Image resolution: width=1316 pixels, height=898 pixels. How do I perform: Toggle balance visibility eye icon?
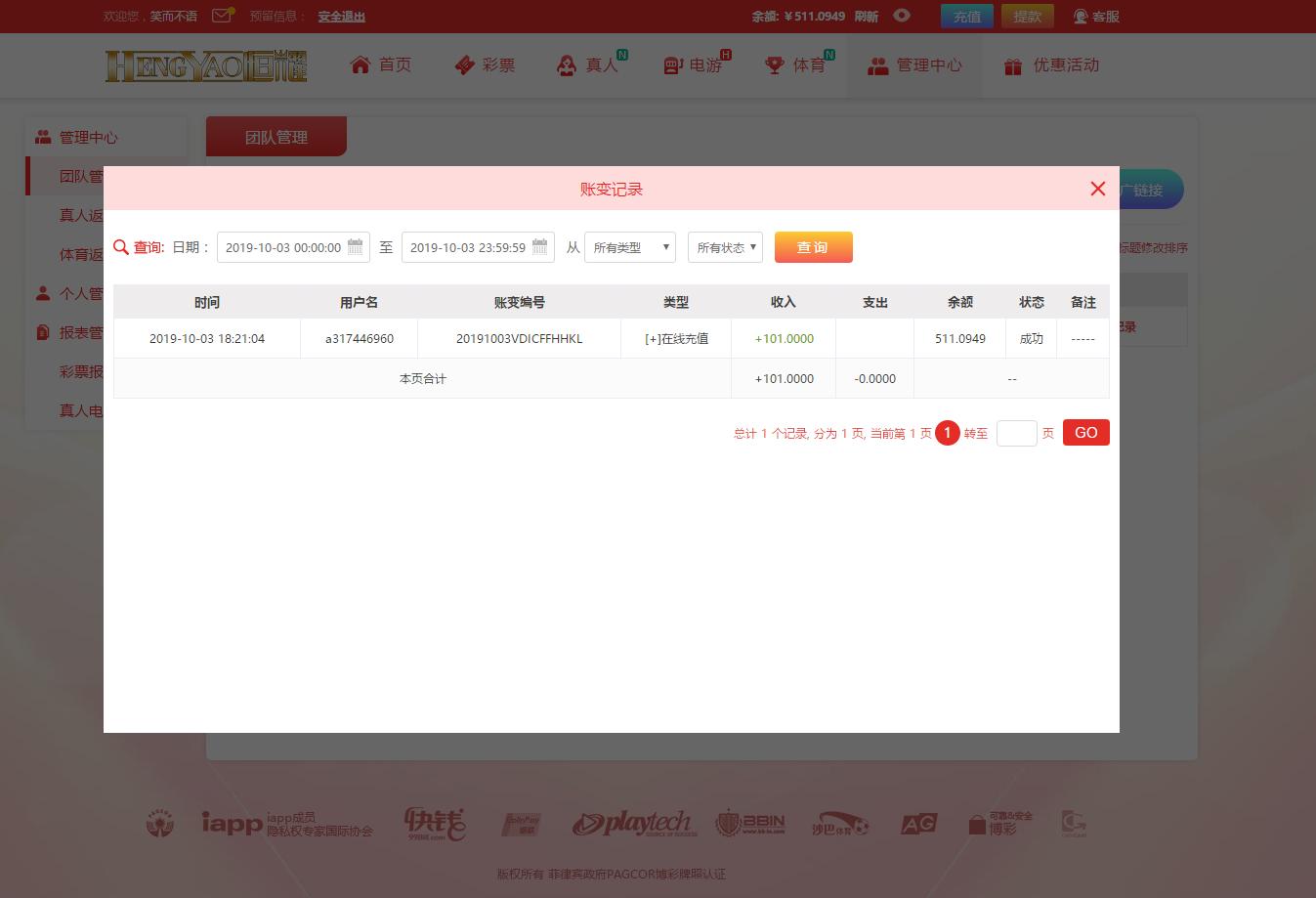[x=902, y=15]
